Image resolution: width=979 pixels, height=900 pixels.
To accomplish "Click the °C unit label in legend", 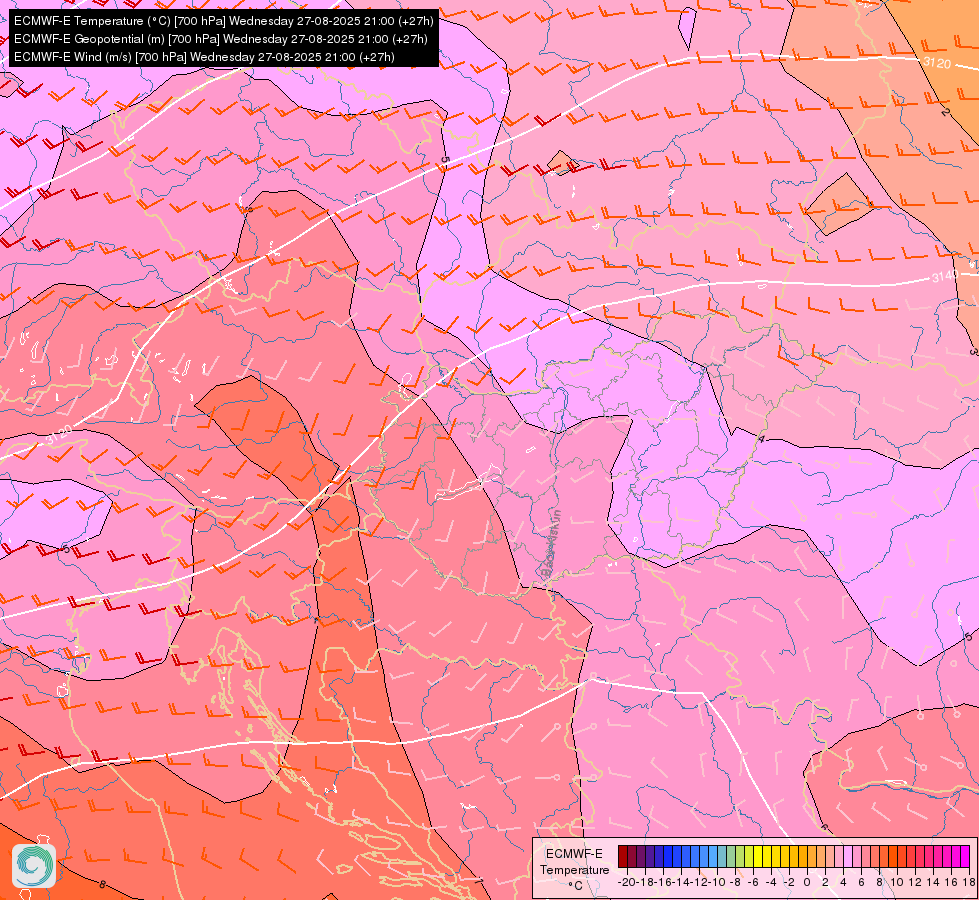I will coord(576,886).
